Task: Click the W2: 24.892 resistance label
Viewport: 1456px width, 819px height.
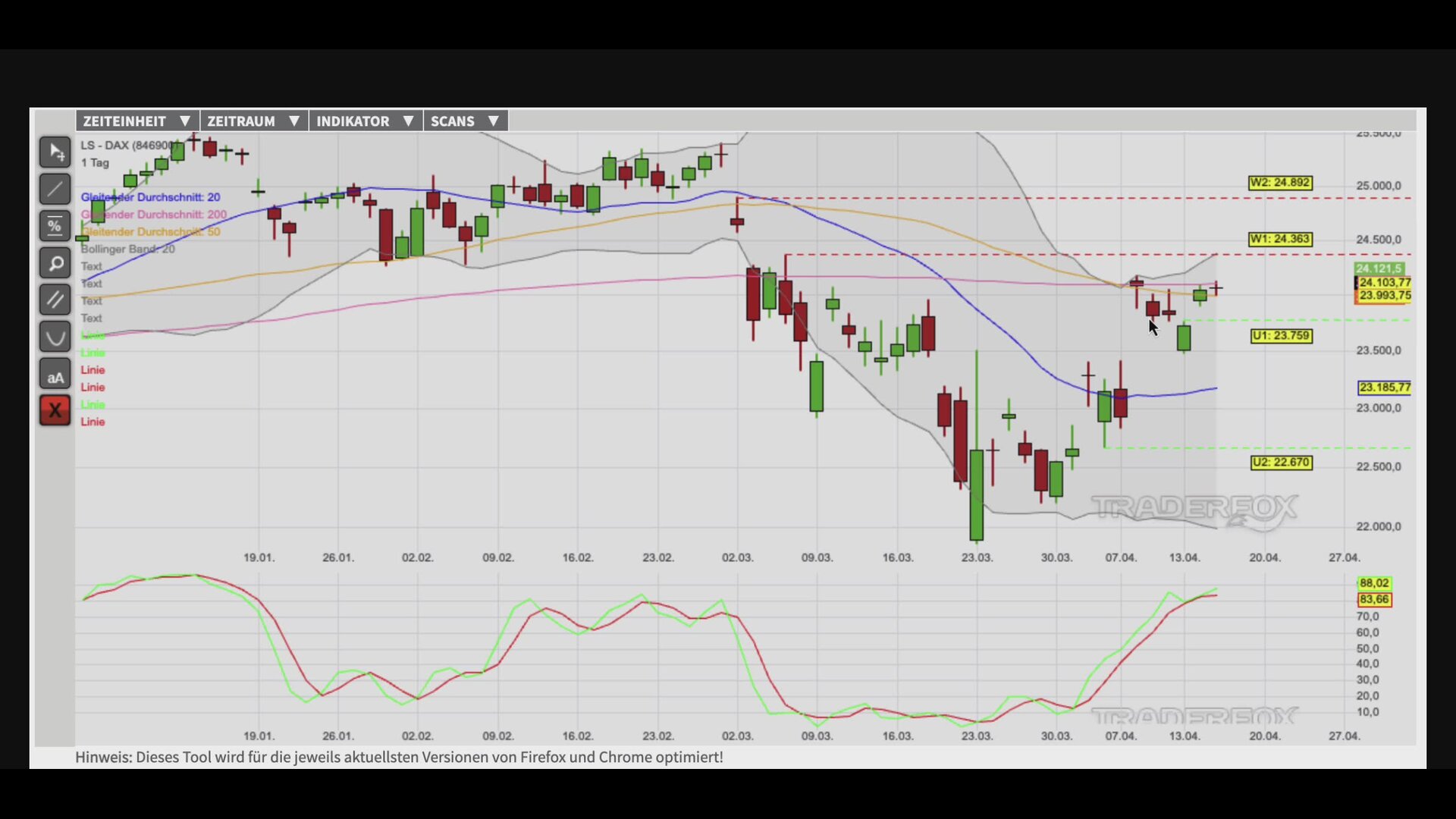Action: pyautogui.click(x=1279, y=183)
